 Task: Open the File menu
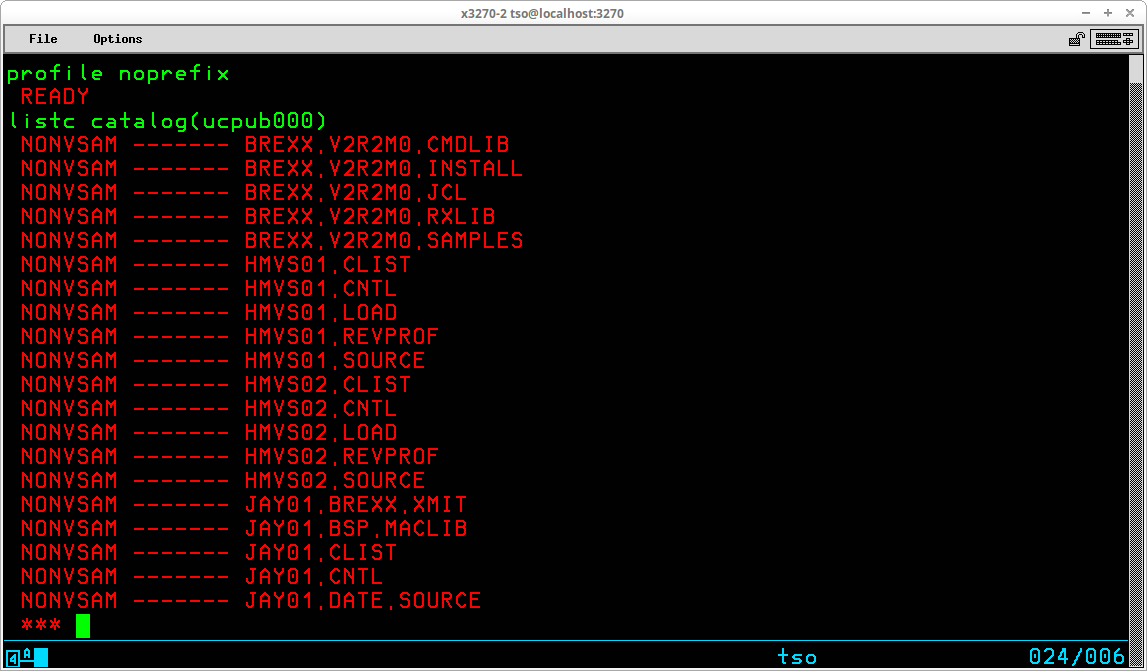click(x=43, y=39)
